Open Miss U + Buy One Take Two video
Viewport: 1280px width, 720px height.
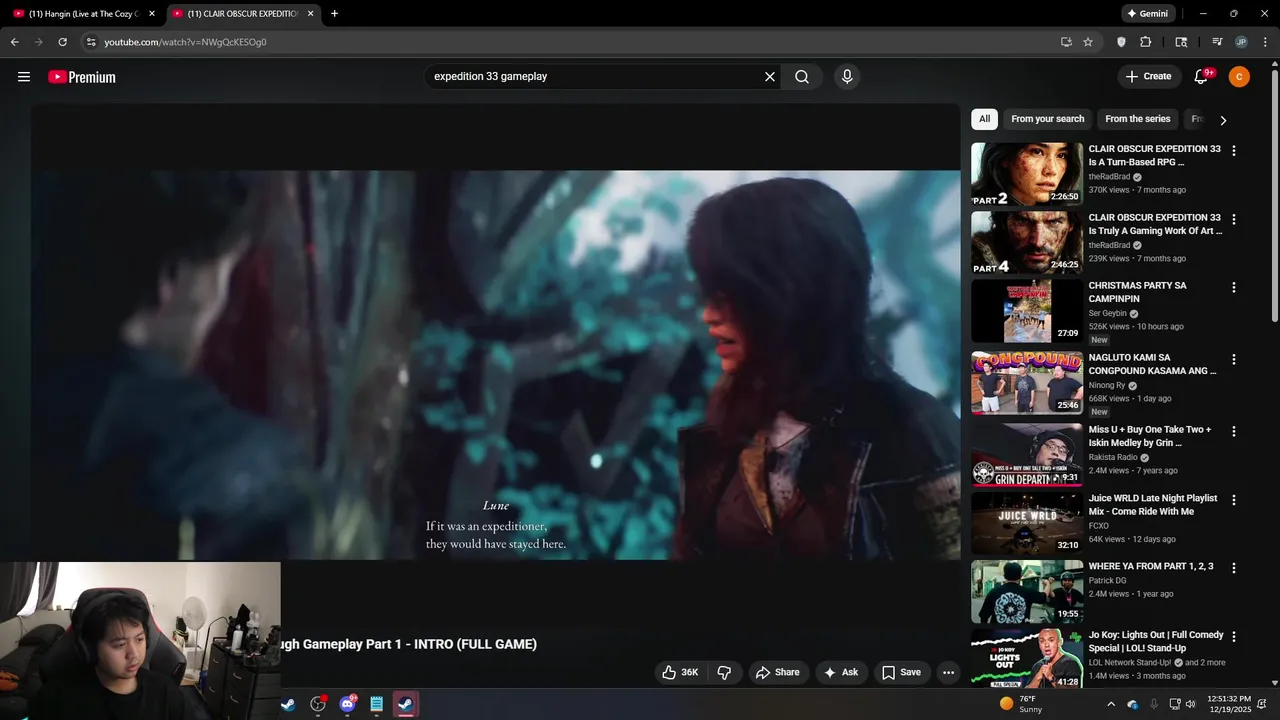point(1027,454)
